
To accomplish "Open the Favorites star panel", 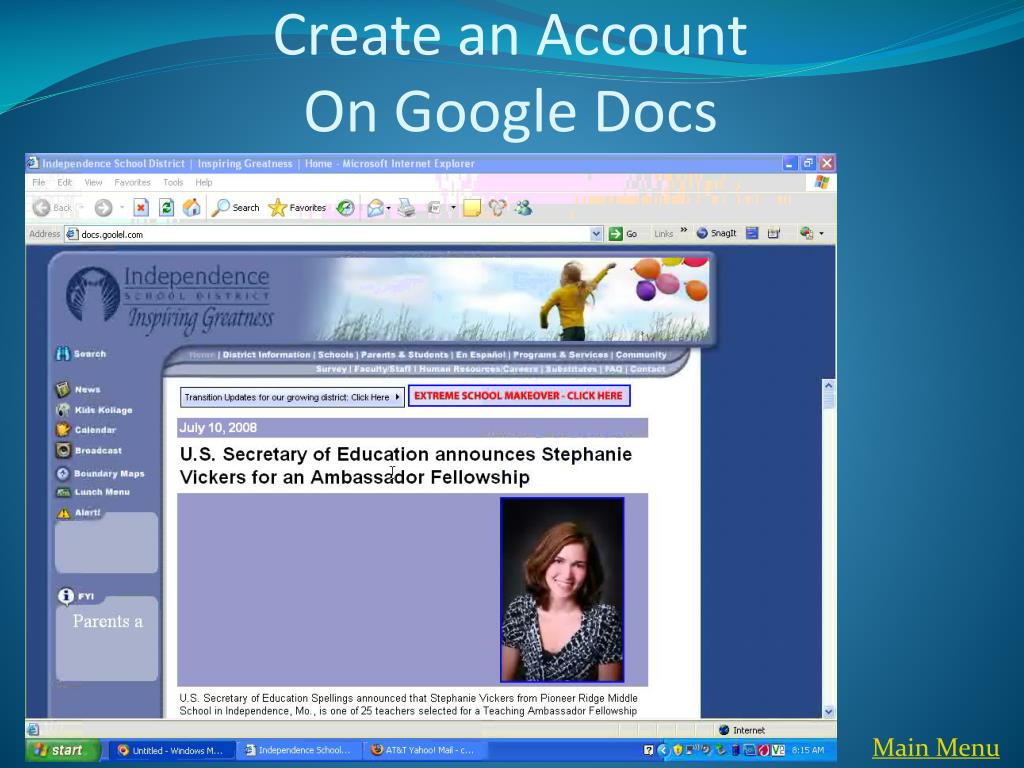I will [x=297, y=208].
